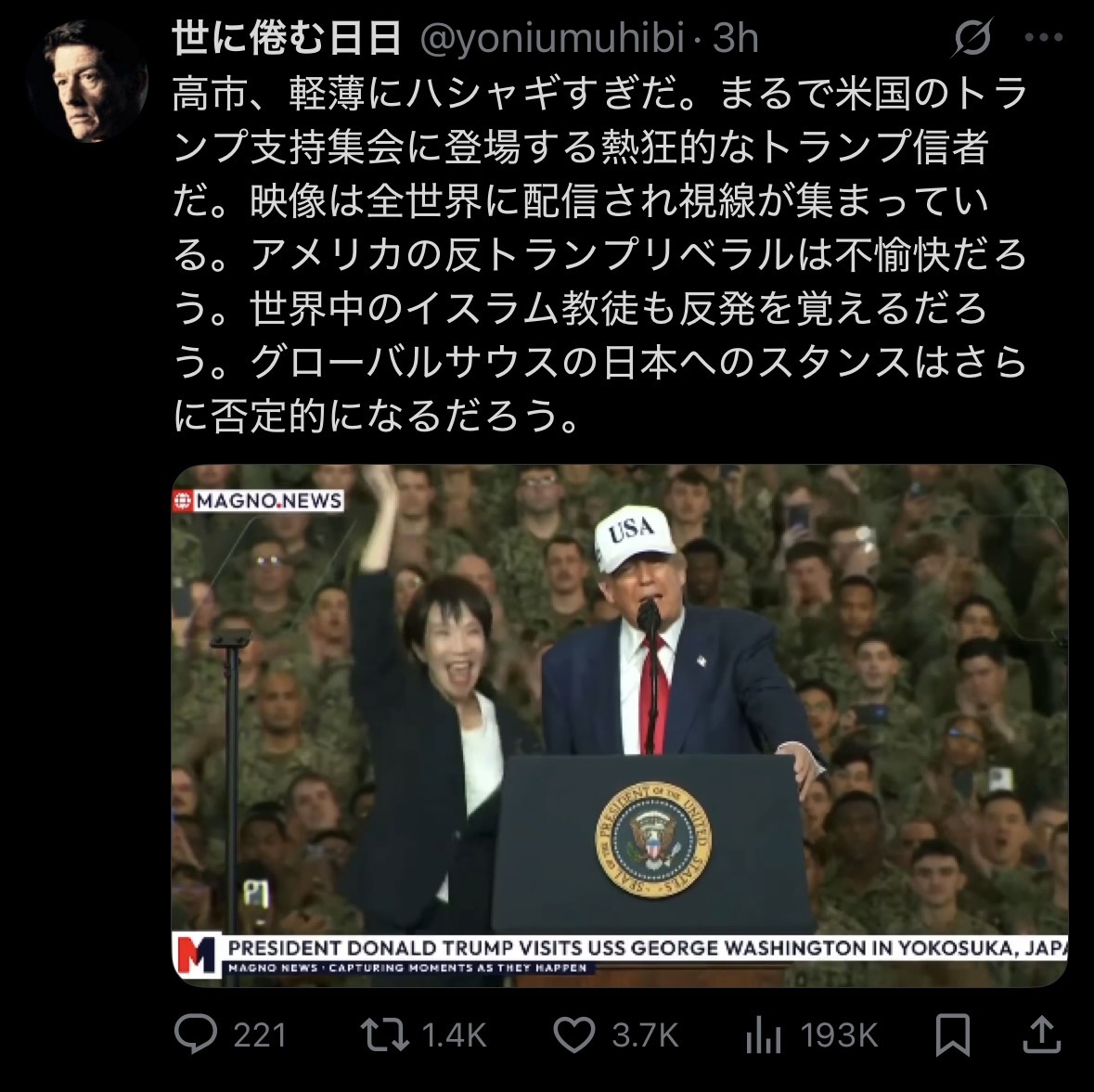Tap the 3h timestamp
This screenshot has width=1094, height=1092.
coord(736,38)
